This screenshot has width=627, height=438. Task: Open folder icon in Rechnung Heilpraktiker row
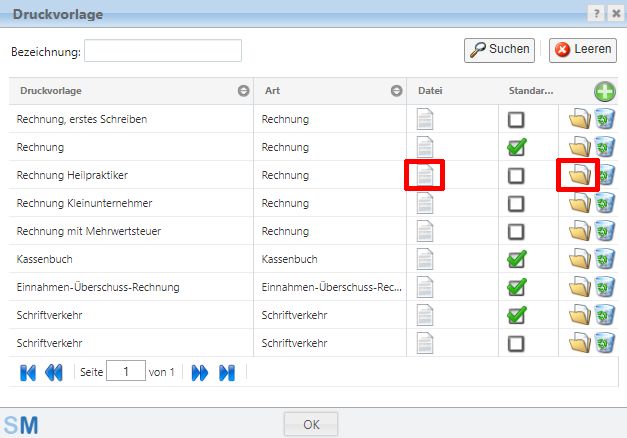[579, 175]
